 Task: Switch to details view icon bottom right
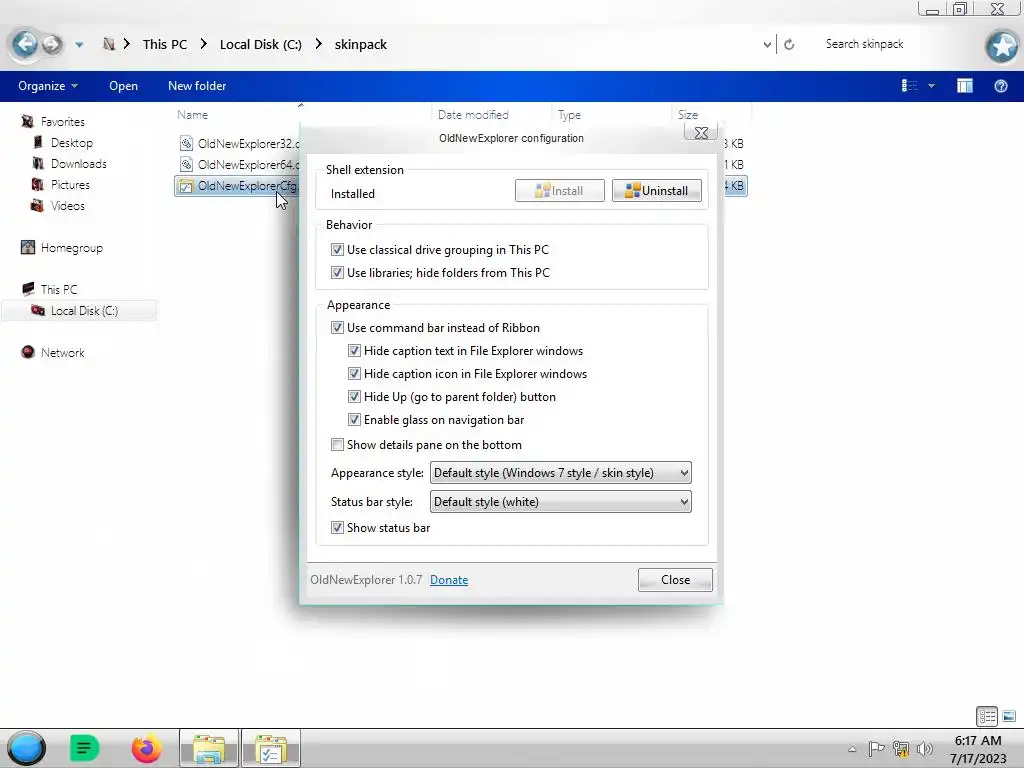[987, 716]
